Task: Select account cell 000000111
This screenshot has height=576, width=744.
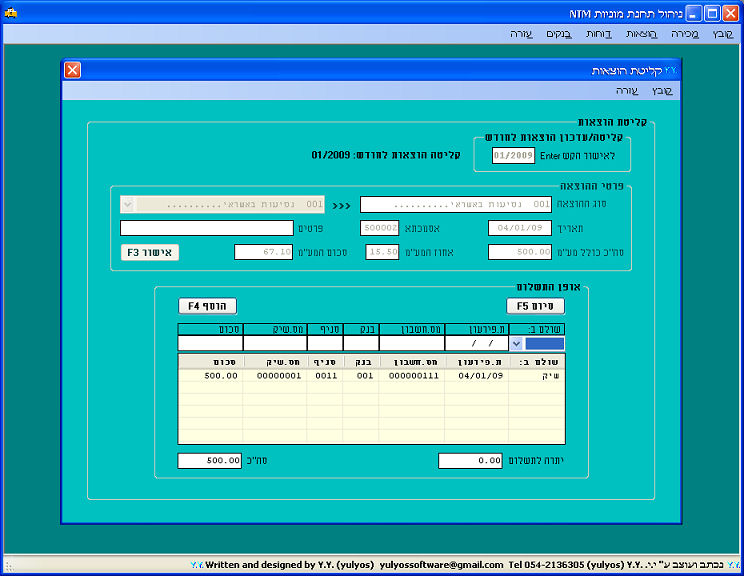Action: pos(412,376)
